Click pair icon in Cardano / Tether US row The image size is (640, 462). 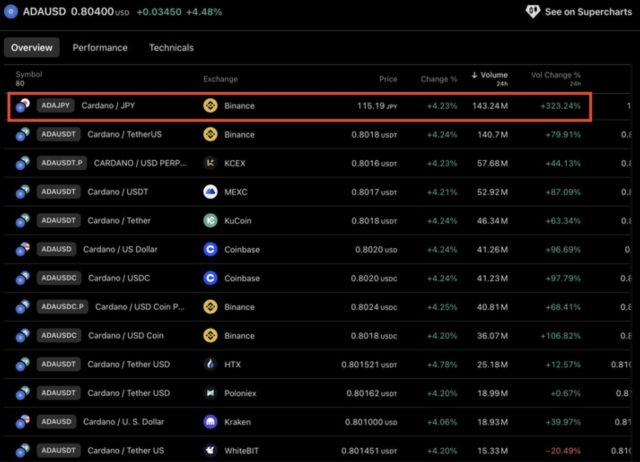pyautogui.click(x=23, y=451)
